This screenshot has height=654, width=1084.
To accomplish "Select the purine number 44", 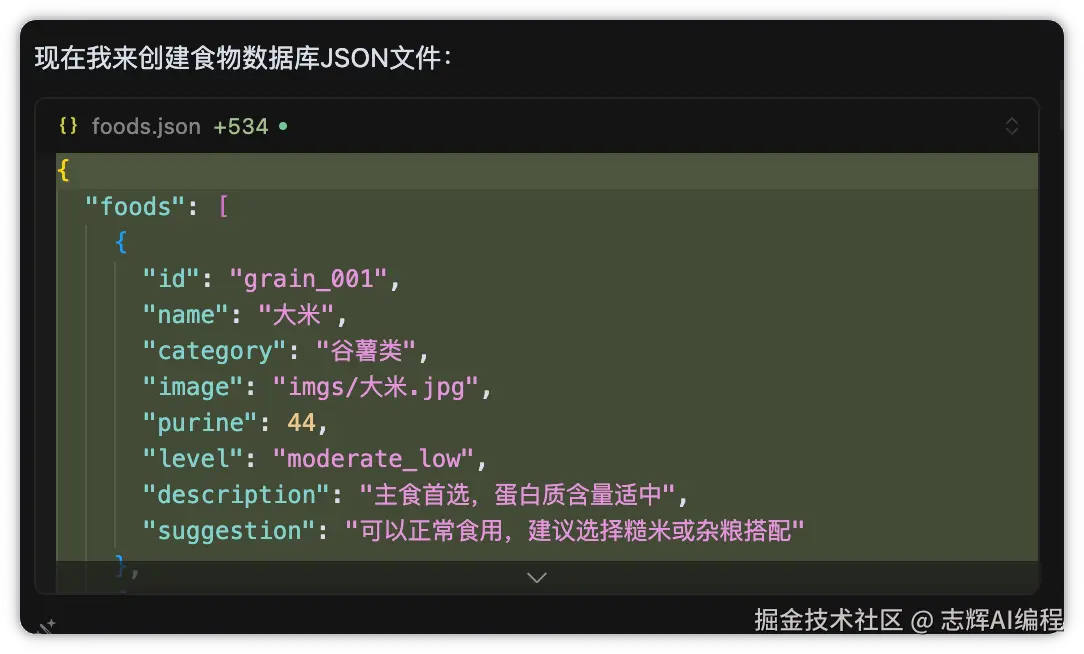I will 301,423.
